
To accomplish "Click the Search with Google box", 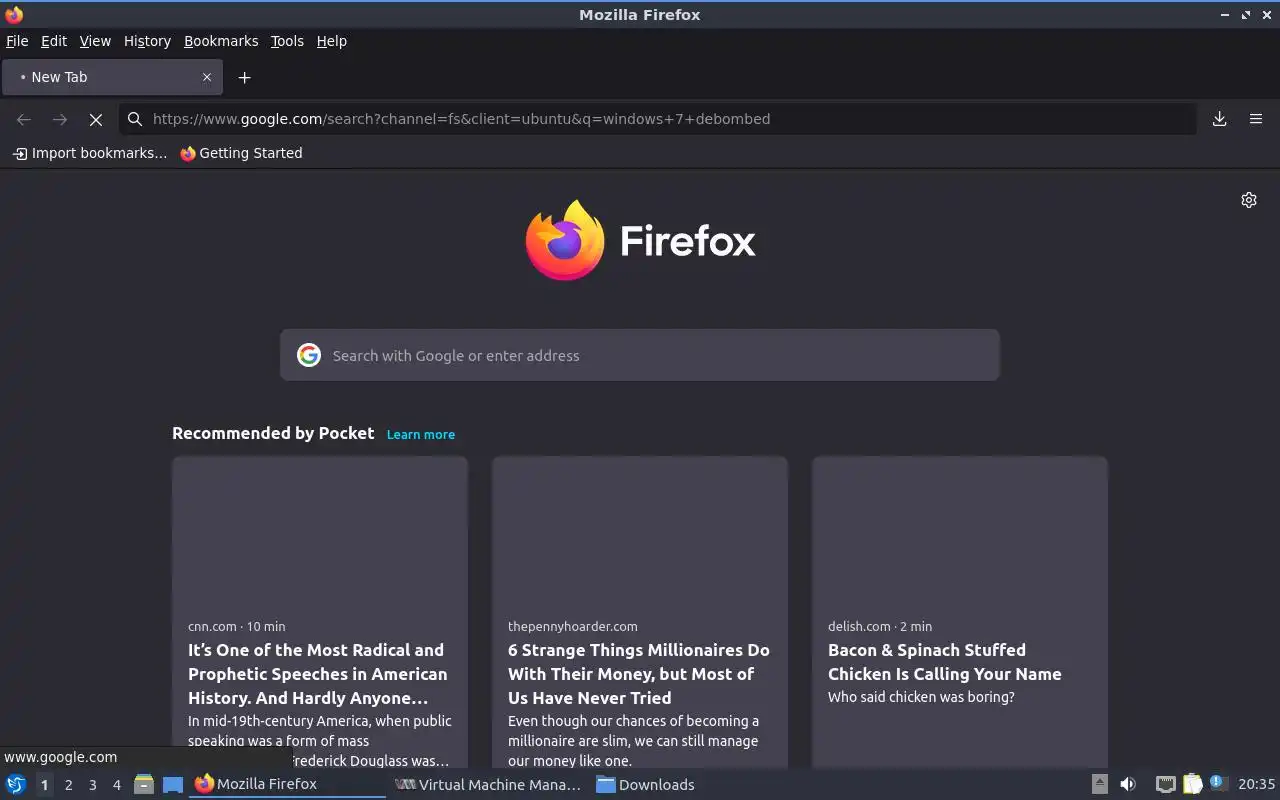I will click(x=640, y=355).
